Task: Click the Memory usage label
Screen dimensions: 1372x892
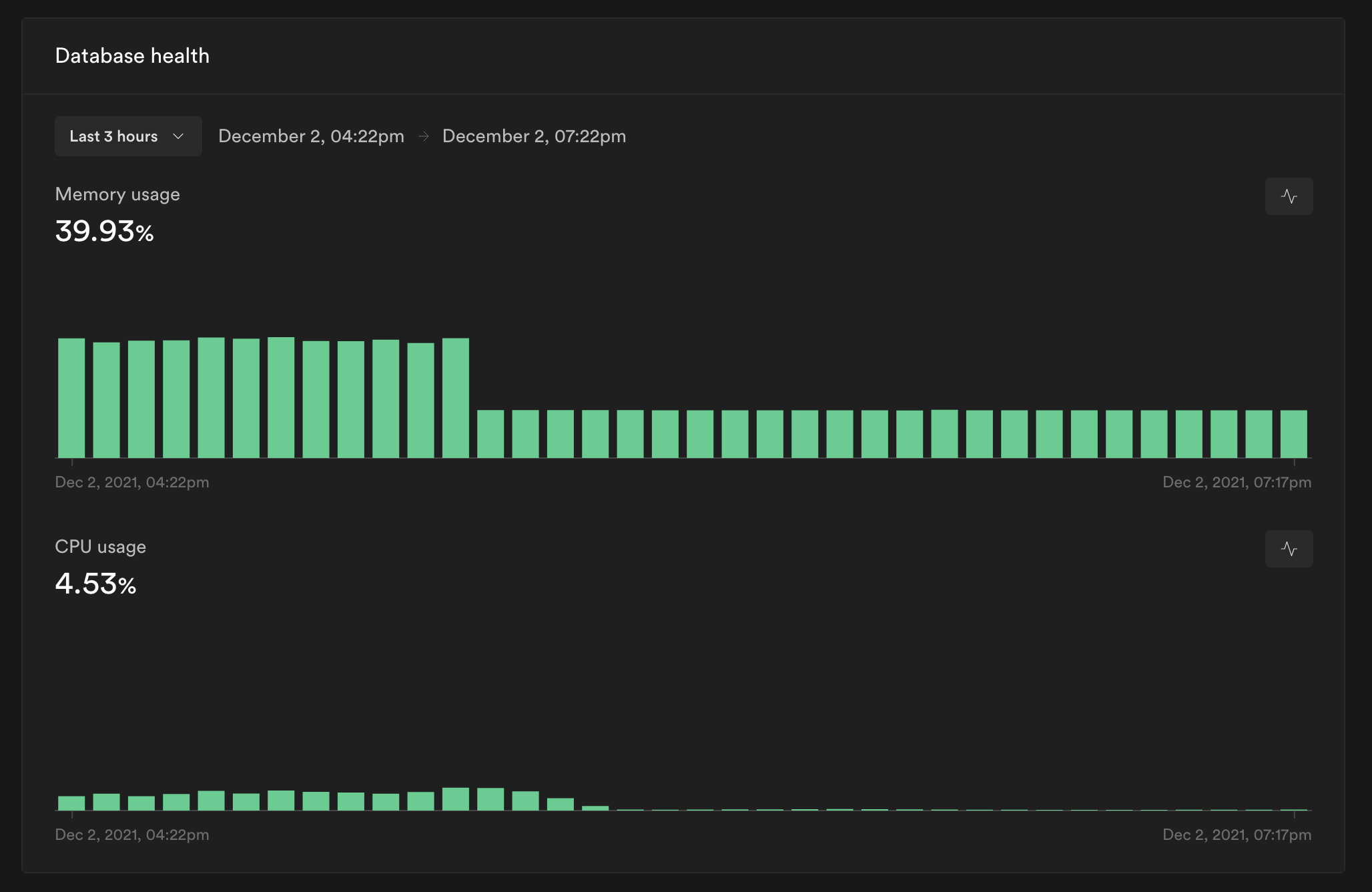Action: [117, 194]
